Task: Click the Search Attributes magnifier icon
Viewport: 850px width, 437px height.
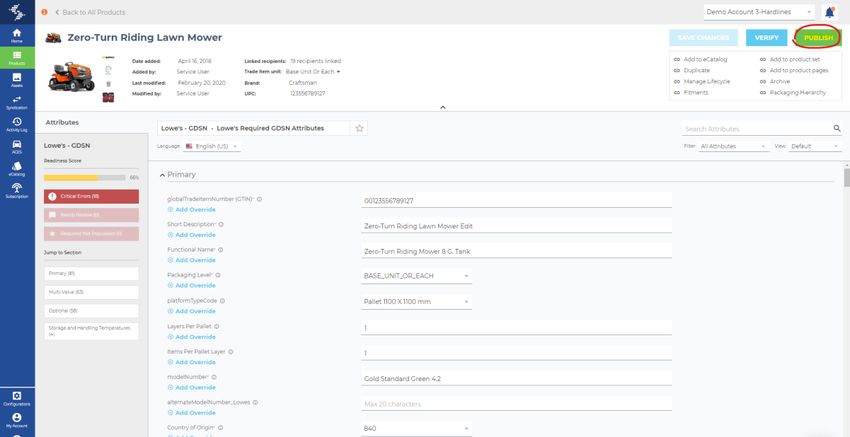Action: tap(837, 128)
